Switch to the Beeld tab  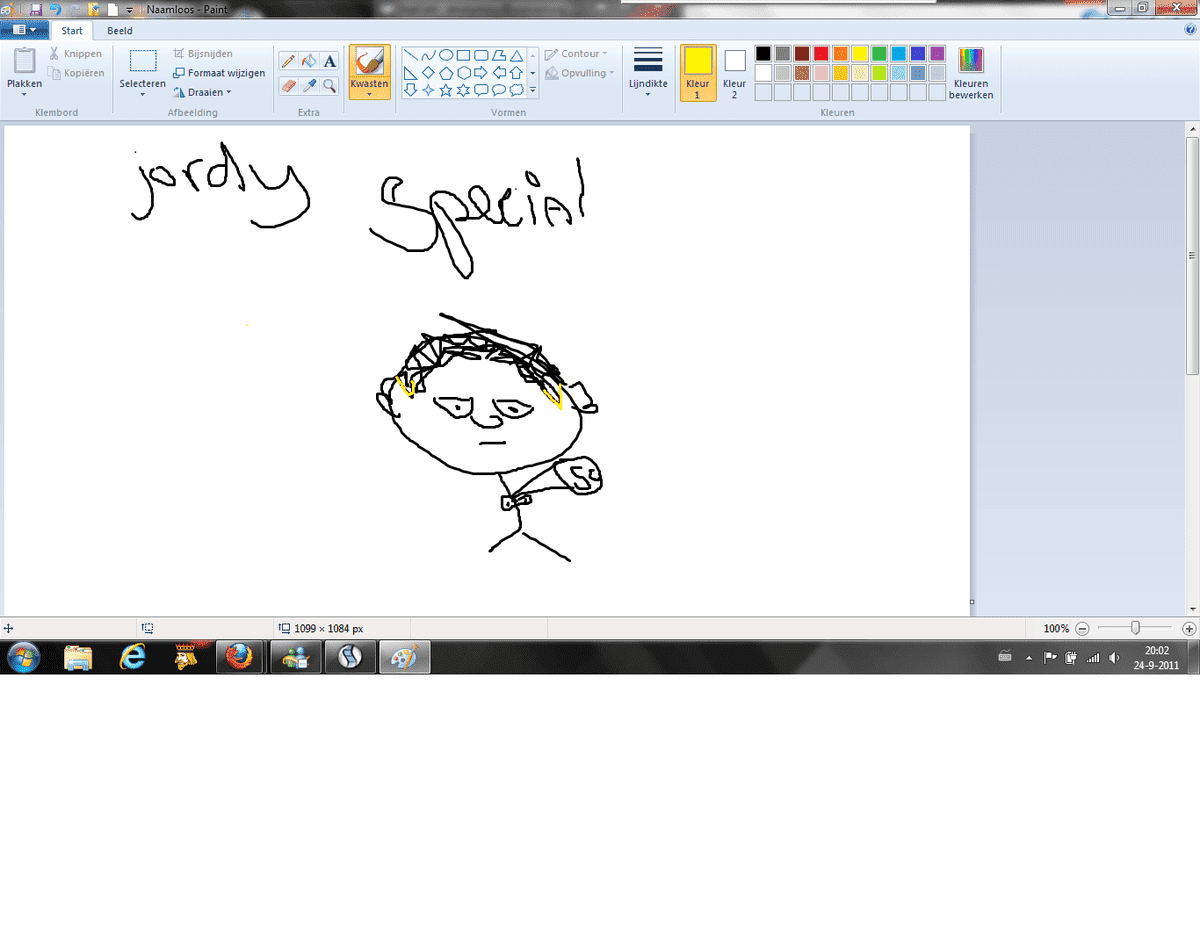tap(120, 31)
